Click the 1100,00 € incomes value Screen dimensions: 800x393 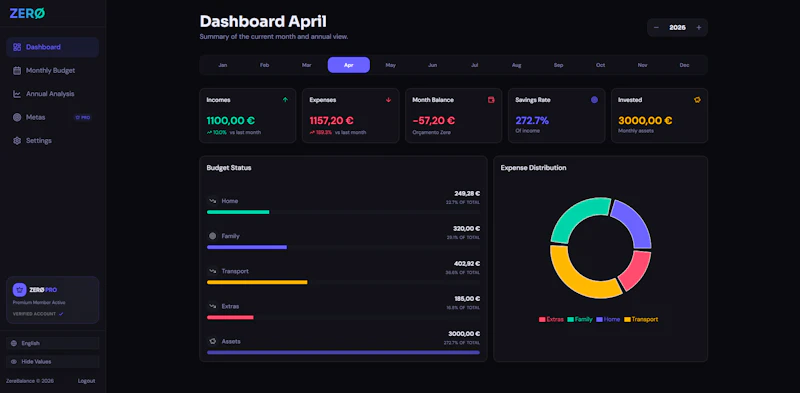coord(231,121)
